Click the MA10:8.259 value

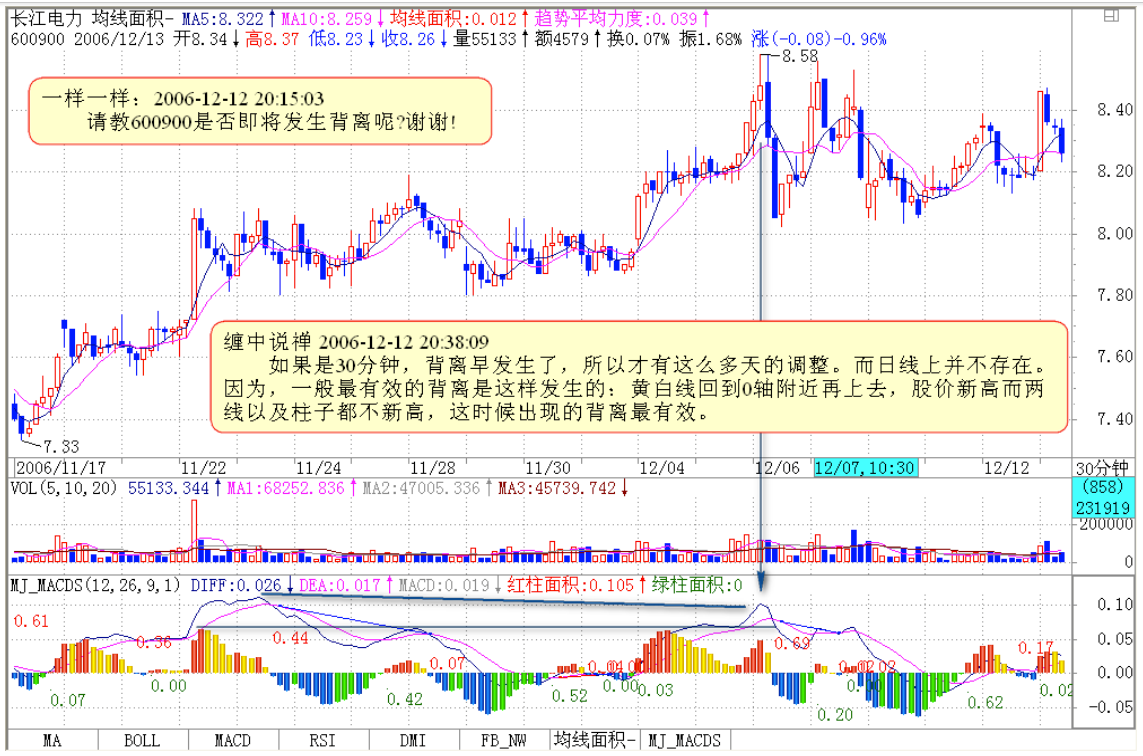[327, 18]
